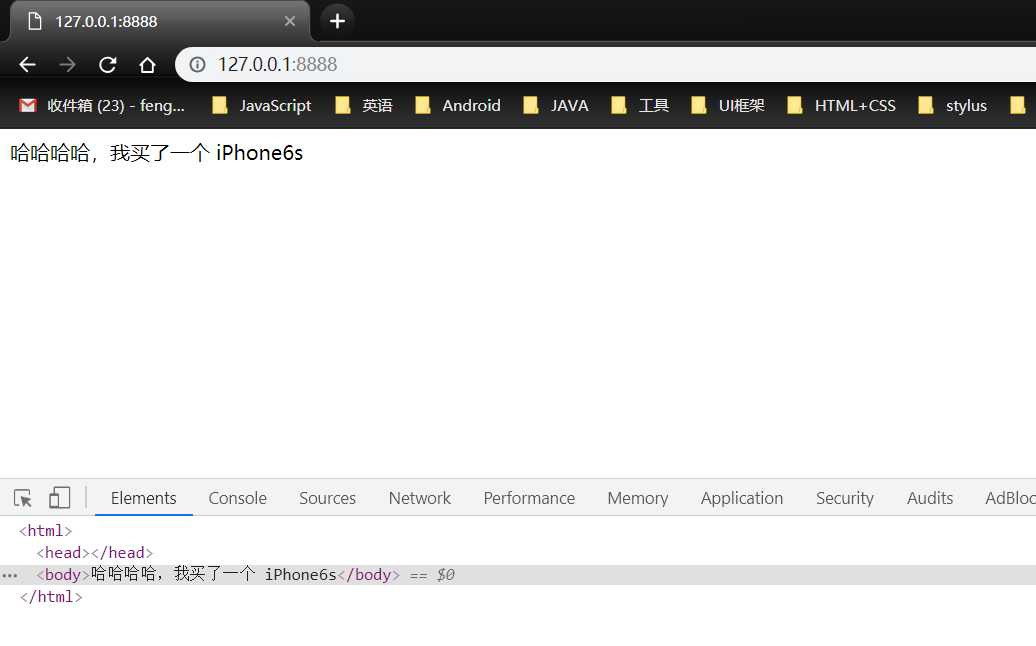The height and width of the screenshot is (646, 1036).
Task: Open the 英语 bookmark folder
Action: click(x=364, y=106)
